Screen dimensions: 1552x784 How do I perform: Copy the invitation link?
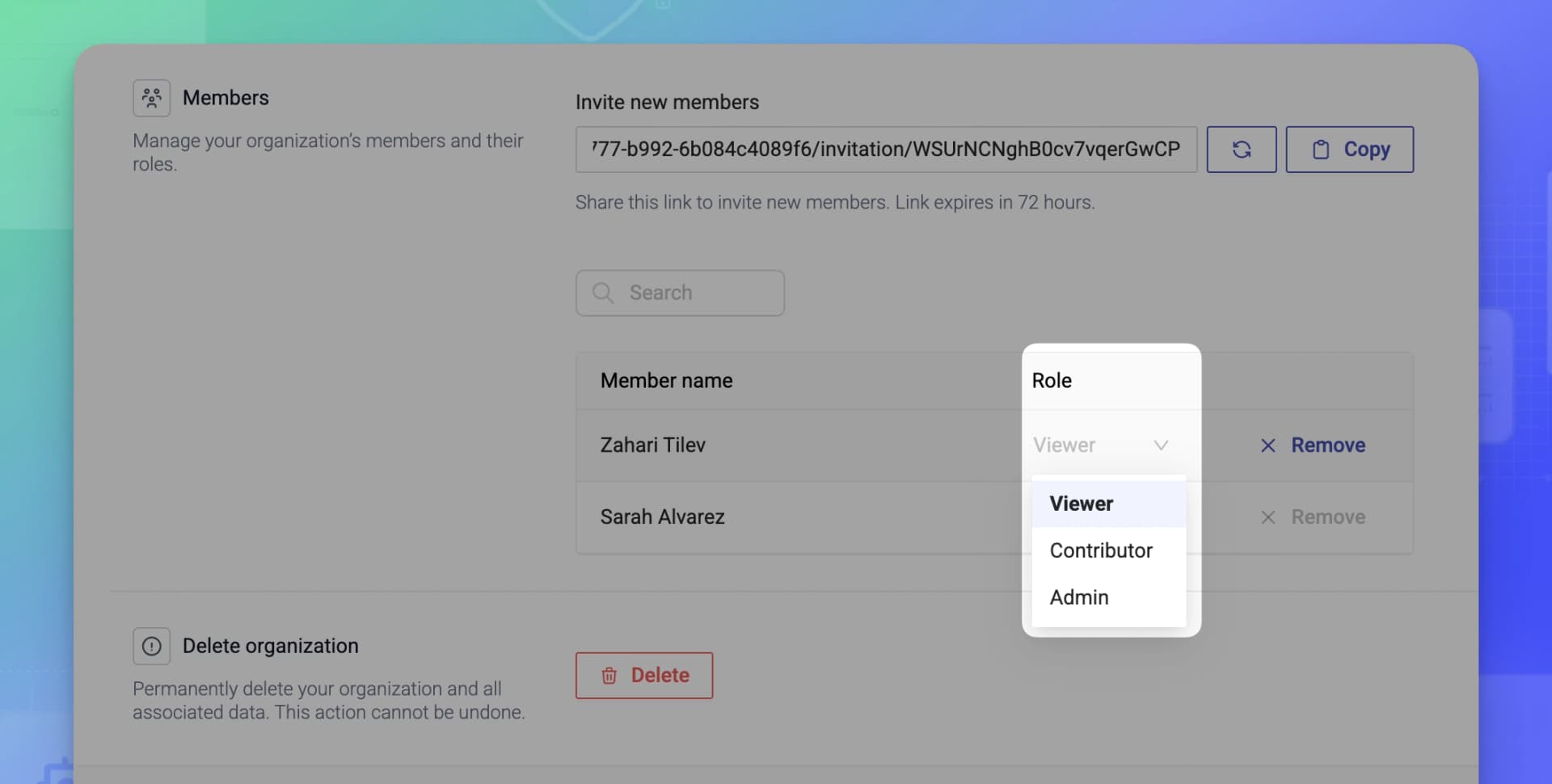click(x=1348, y=149)
